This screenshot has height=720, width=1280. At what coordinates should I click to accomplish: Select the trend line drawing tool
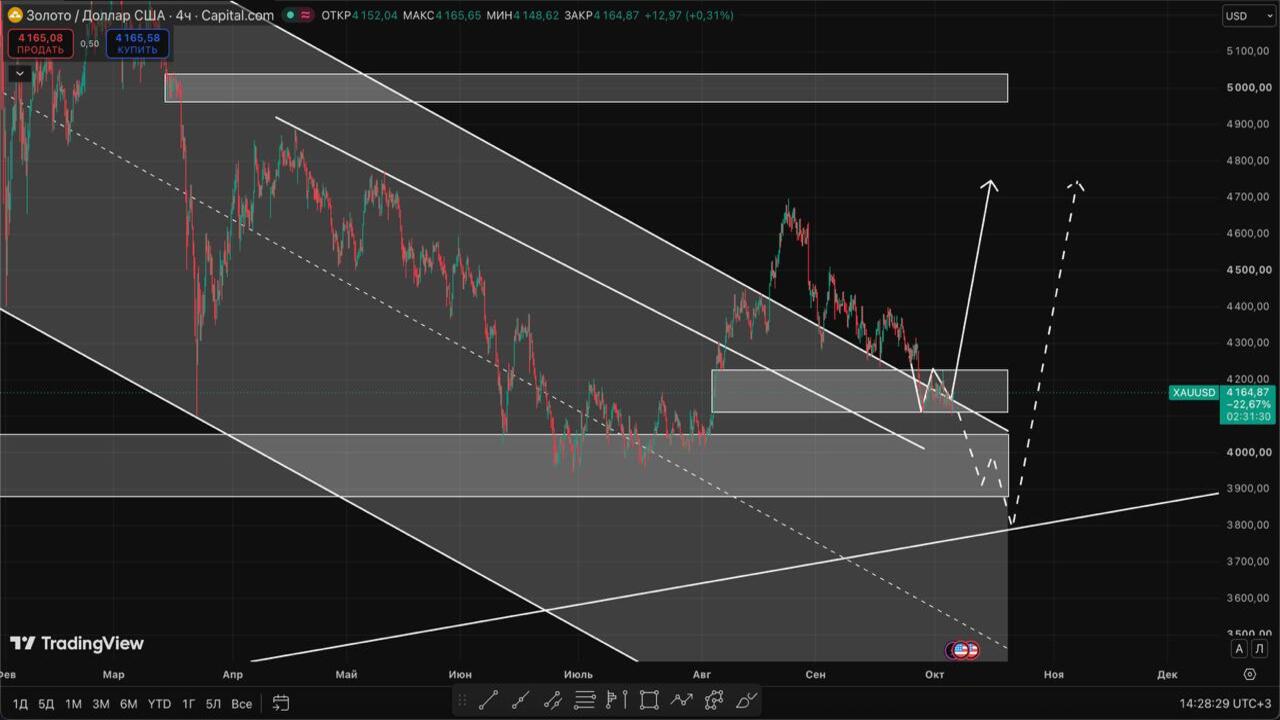pyautogui.click(x=488, y=700)
